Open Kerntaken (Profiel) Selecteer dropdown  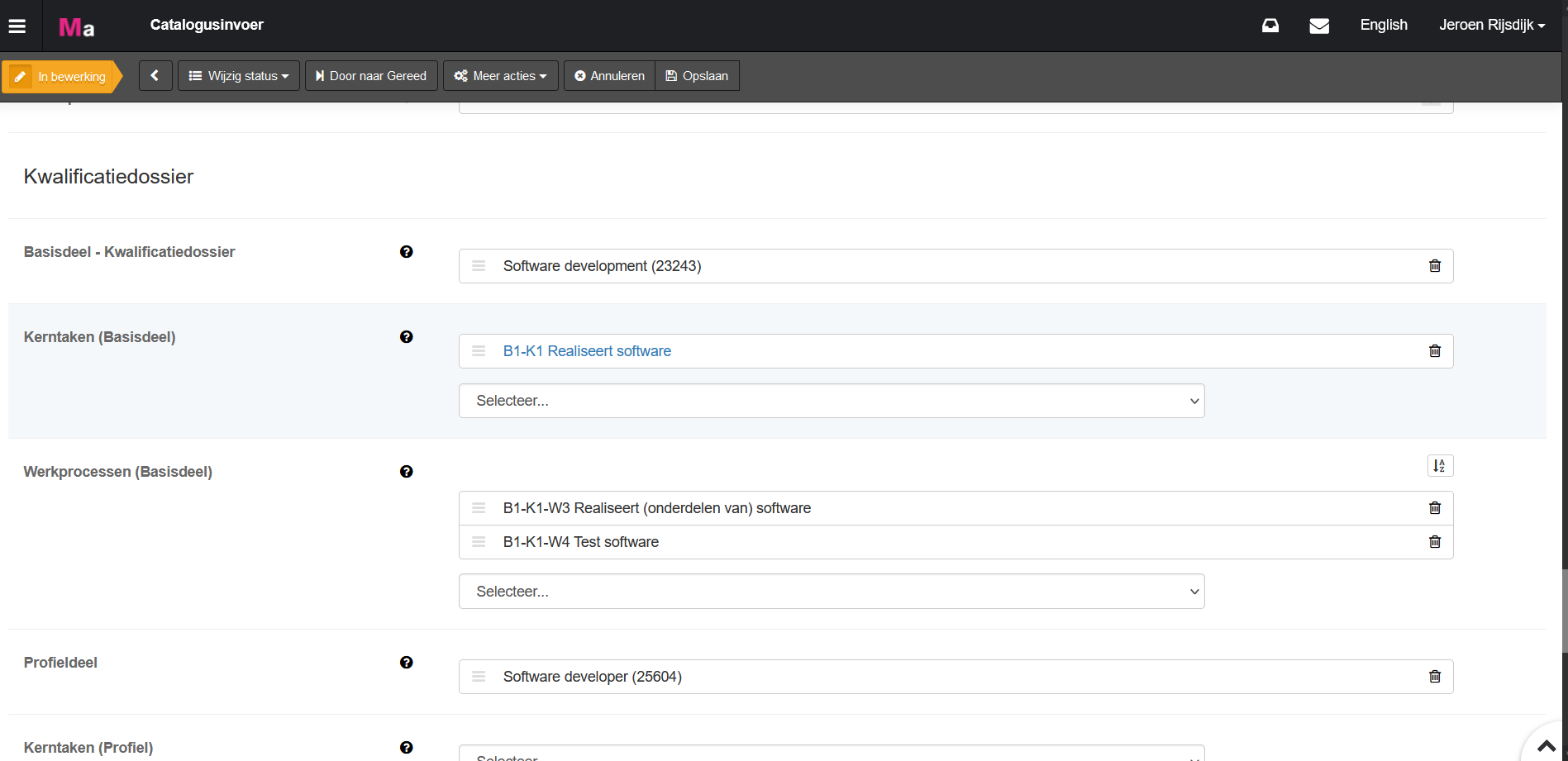click(x=832, y=753)
